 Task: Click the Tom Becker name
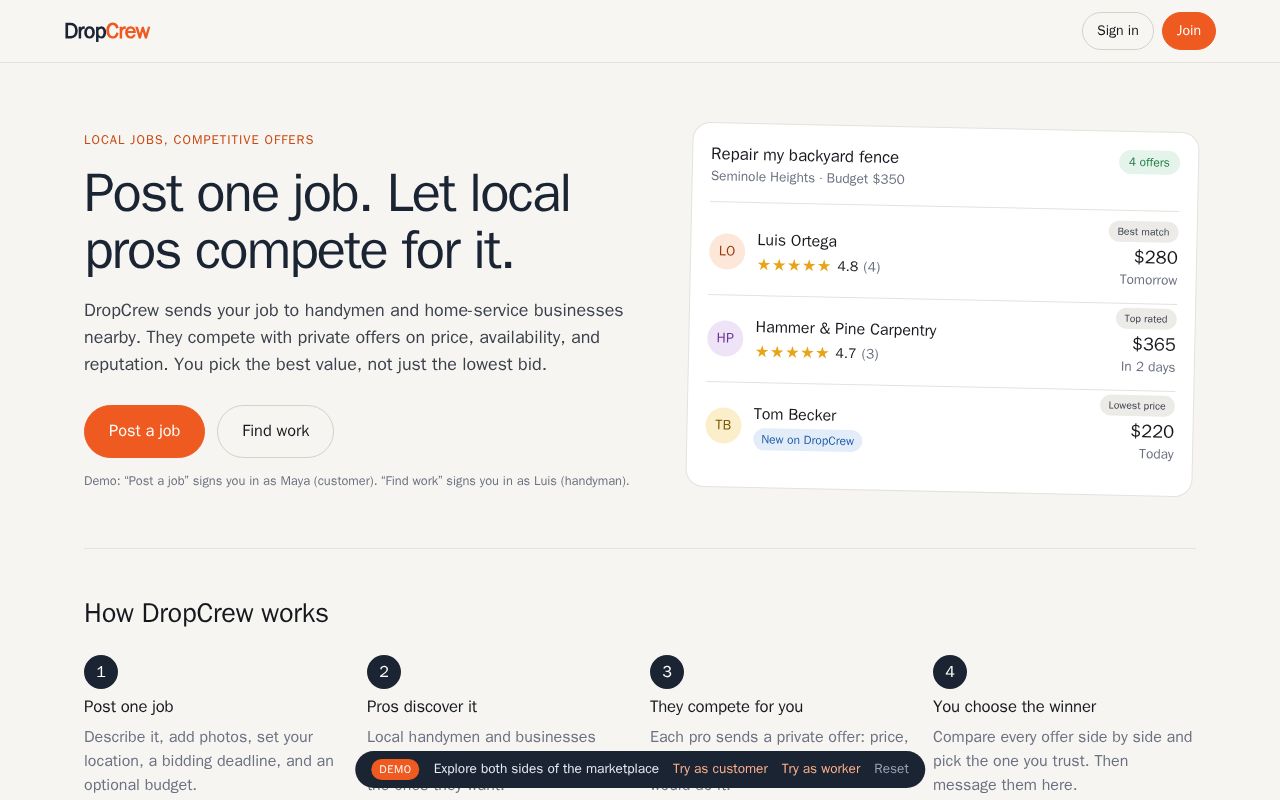tap(795, 415)
